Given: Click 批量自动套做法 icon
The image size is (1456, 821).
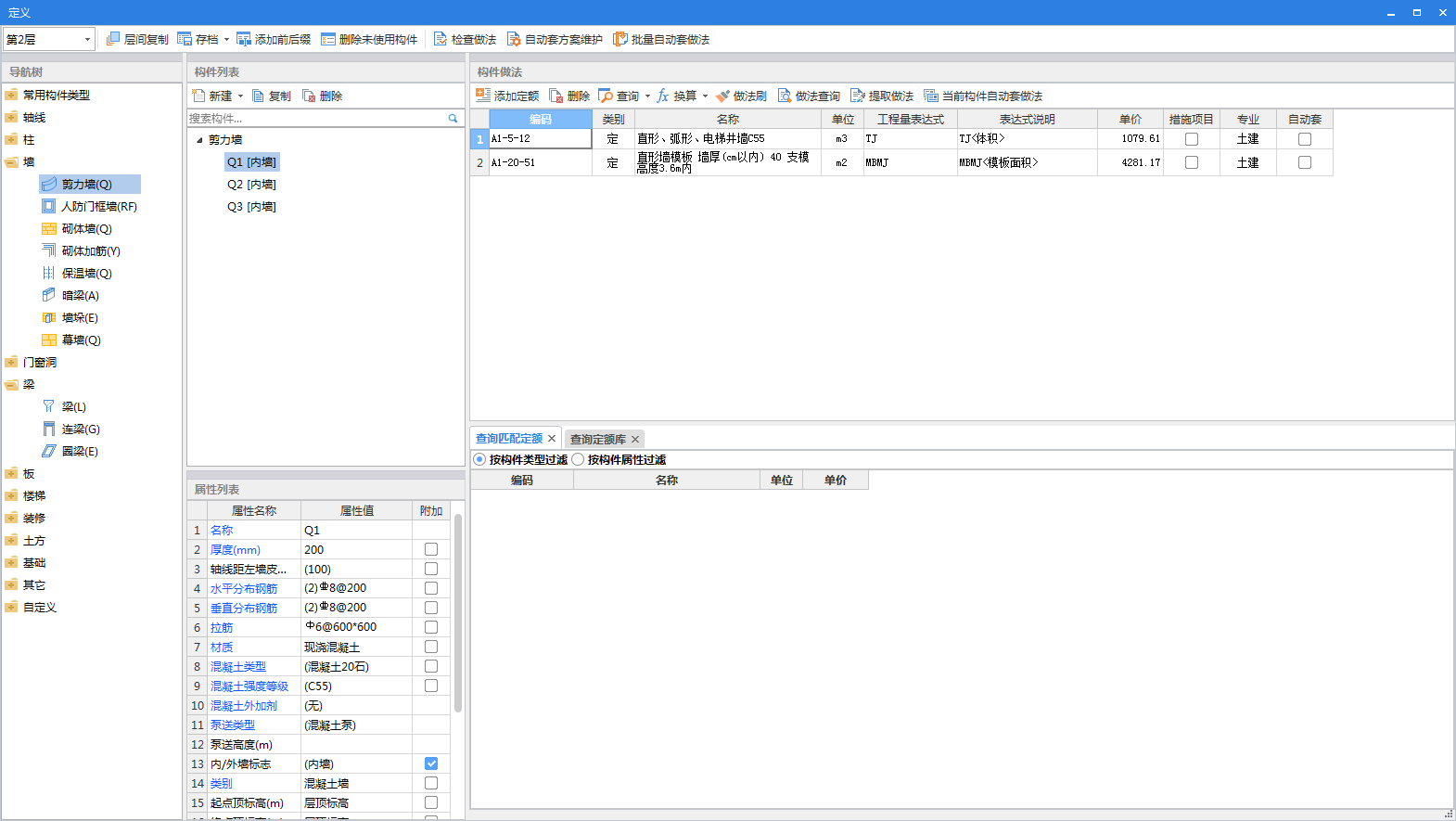Looking at the screenshot, I should (x=620, y=39).
